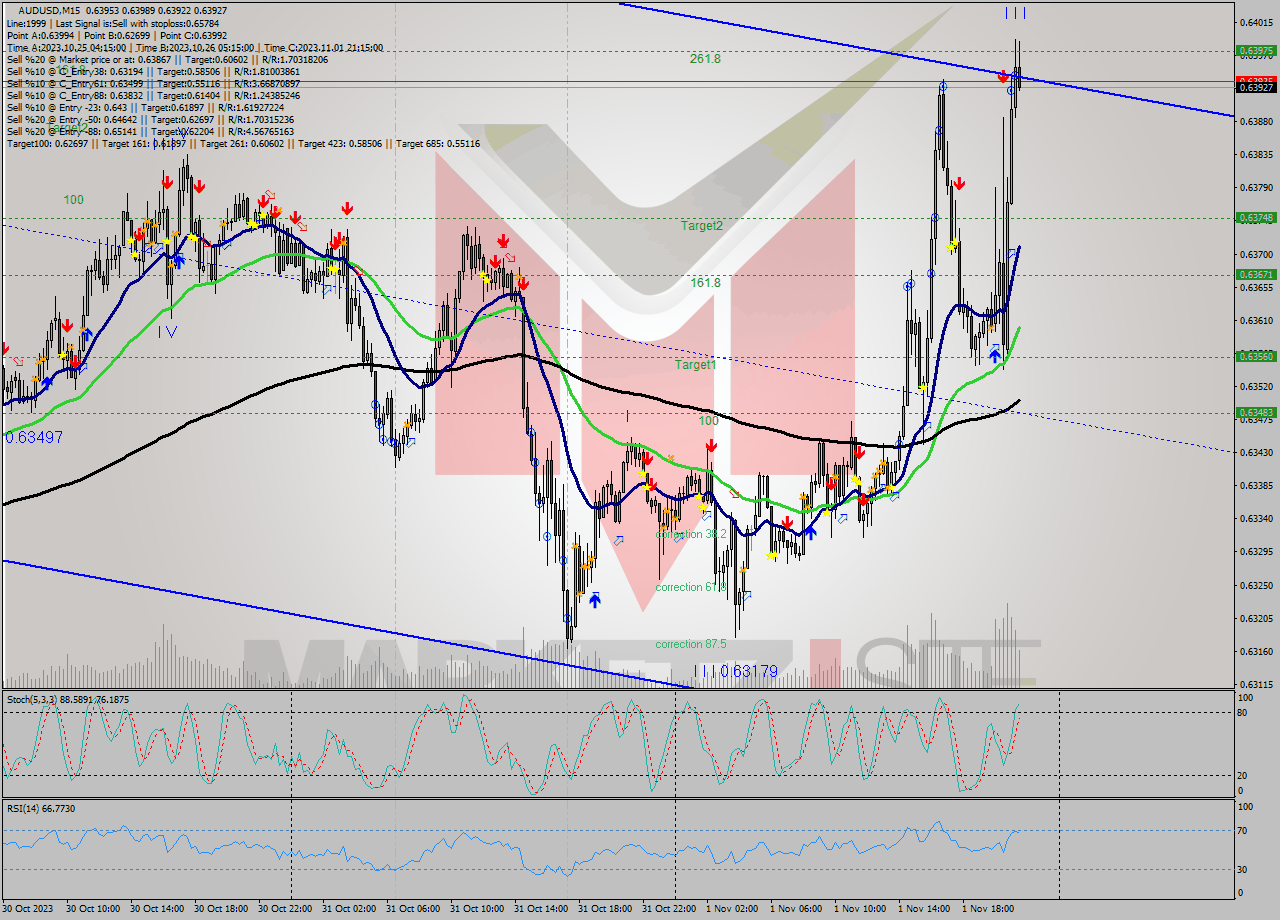Click the RSI(14) 66.7730 indicator label

[x=41, y=808]
